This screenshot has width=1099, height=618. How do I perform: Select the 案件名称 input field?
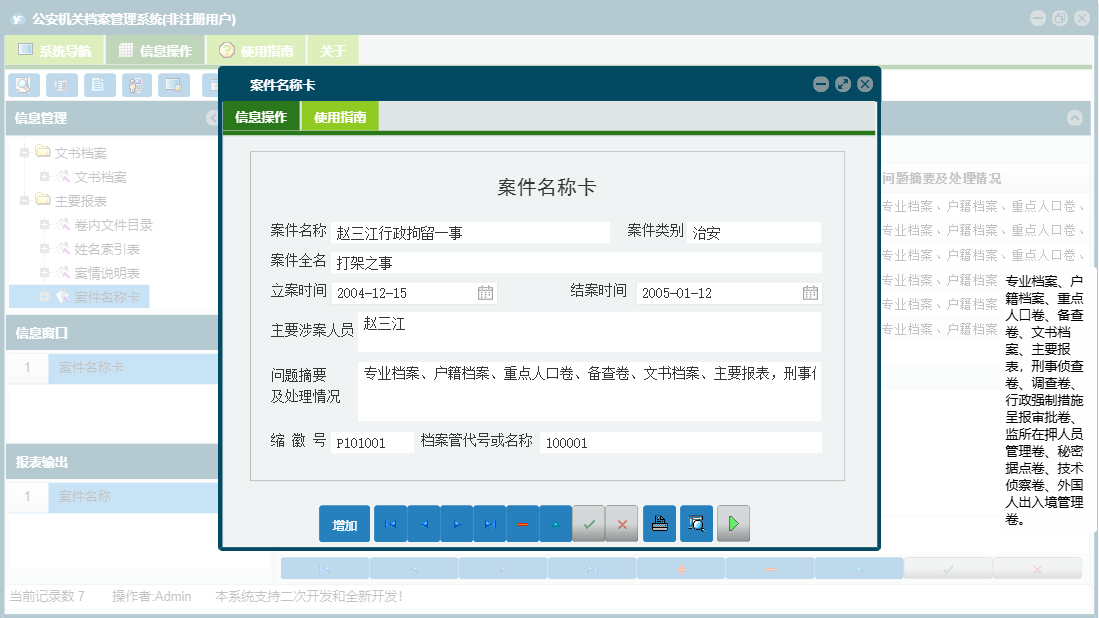click(x=480, y=232)
